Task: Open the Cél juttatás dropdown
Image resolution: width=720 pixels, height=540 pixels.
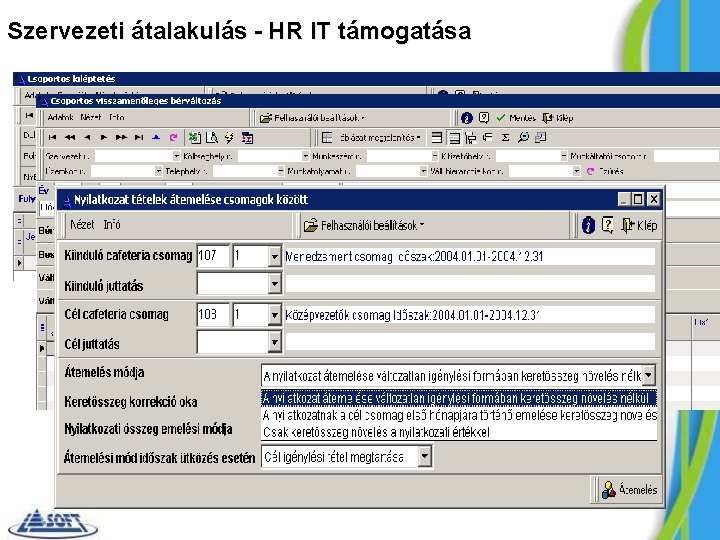Action: pyautogui.click(x=275, y=342)
